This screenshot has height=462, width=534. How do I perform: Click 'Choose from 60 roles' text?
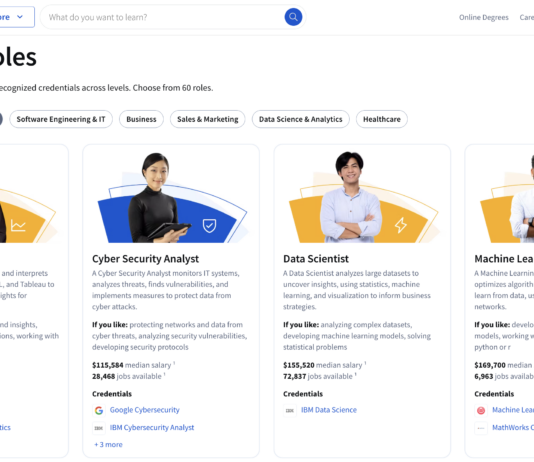click(x=173, y=88)
